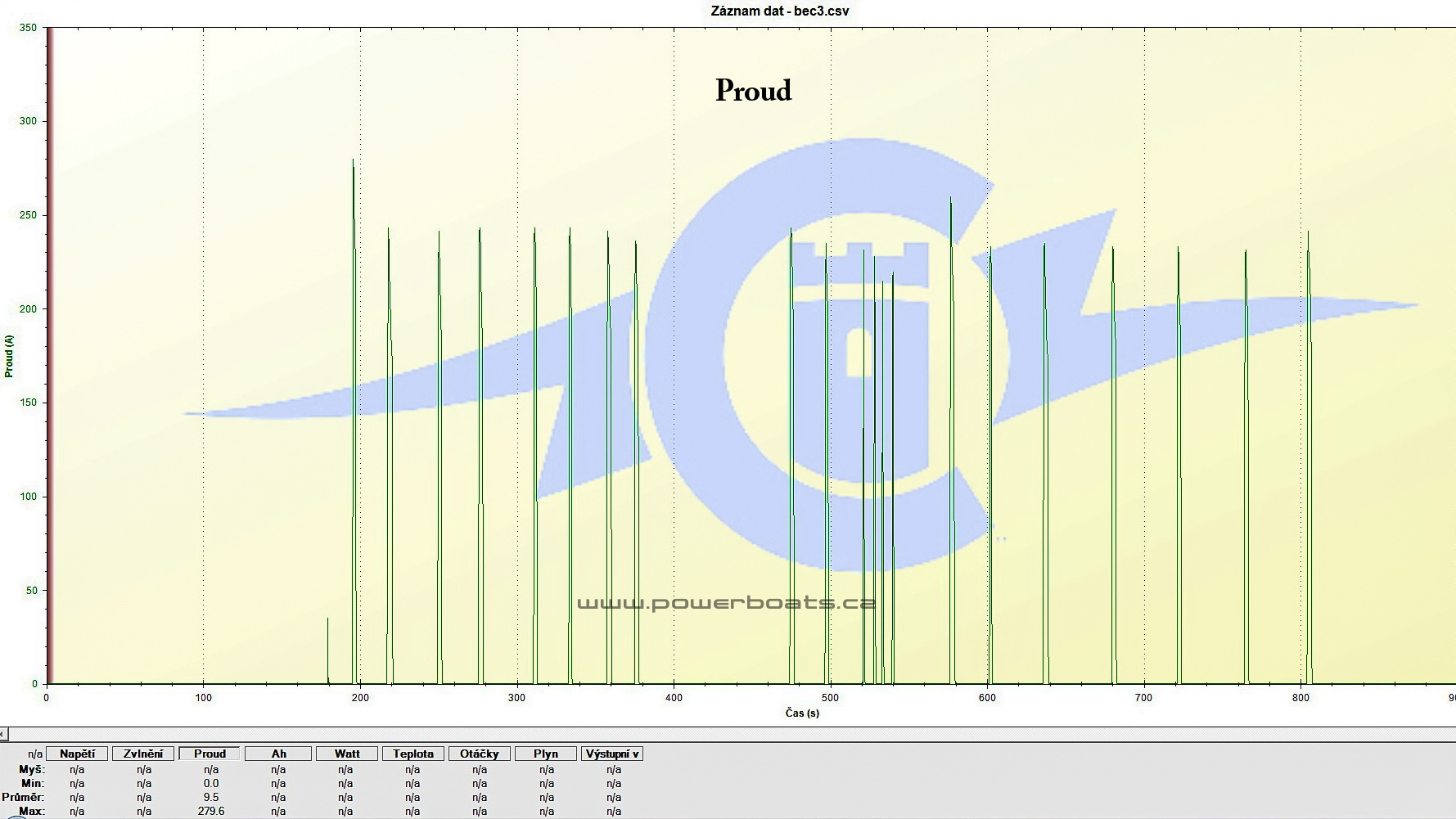Click the vertical Proud (A) axis label
Viewport: 1456px width, 819px height.
9,356
